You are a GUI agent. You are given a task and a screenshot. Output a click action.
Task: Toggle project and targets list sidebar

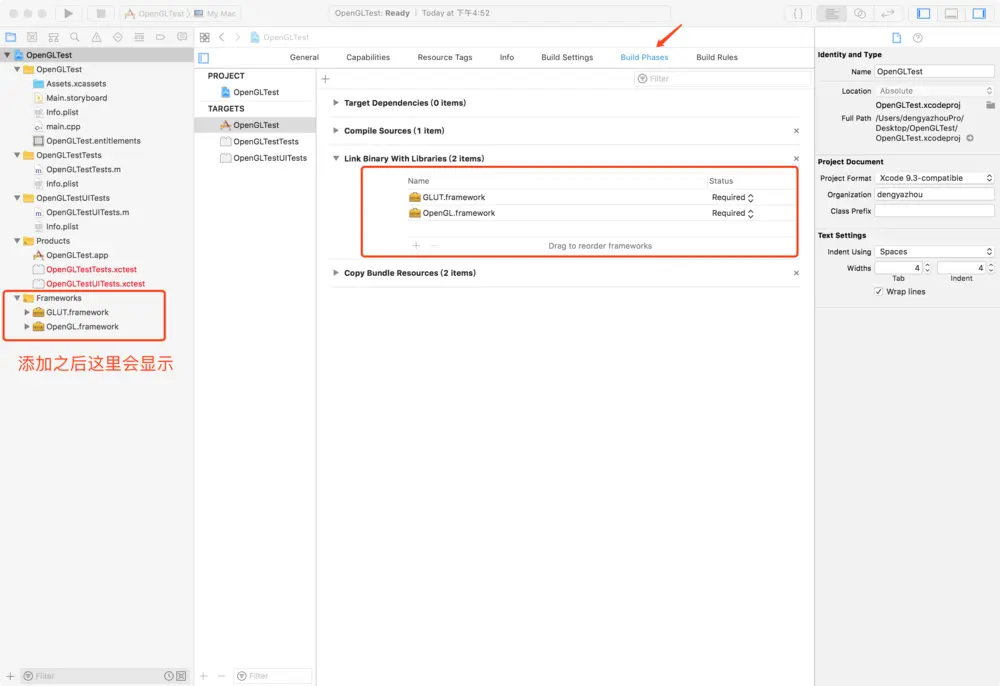(x=203, y=58)
